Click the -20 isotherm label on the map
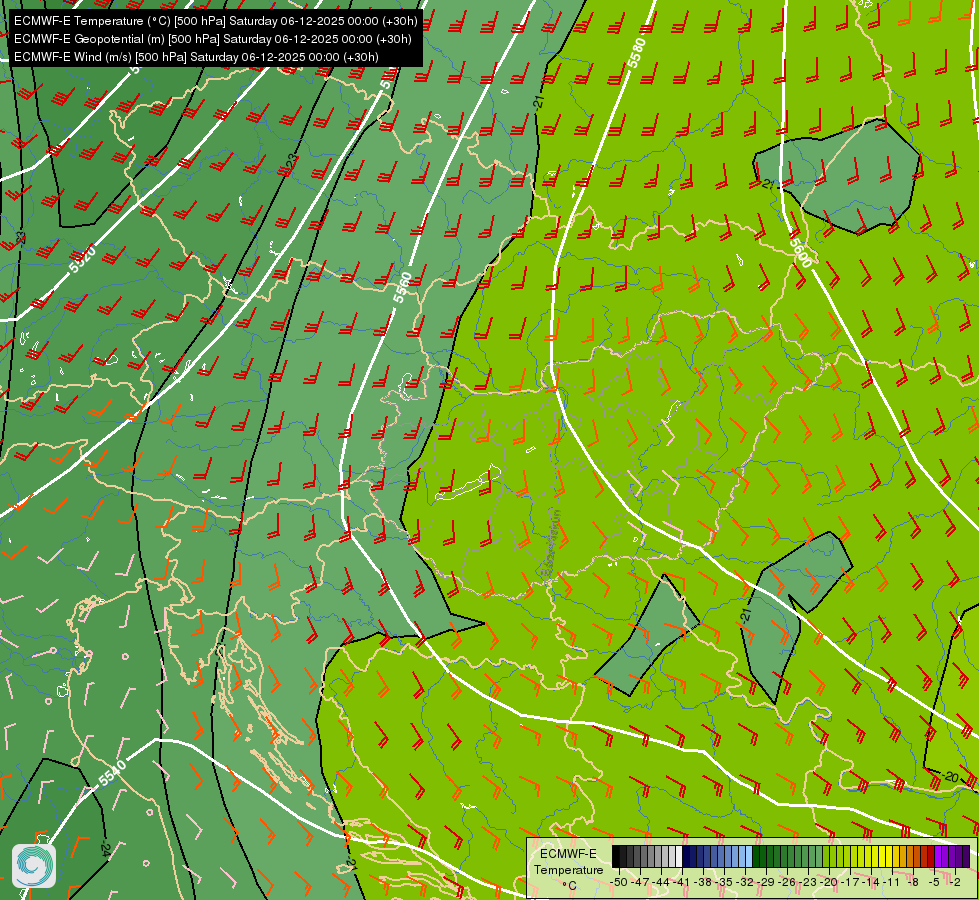Screen dimensions: 979x900 pyautogui.click(x=949, y=776)
